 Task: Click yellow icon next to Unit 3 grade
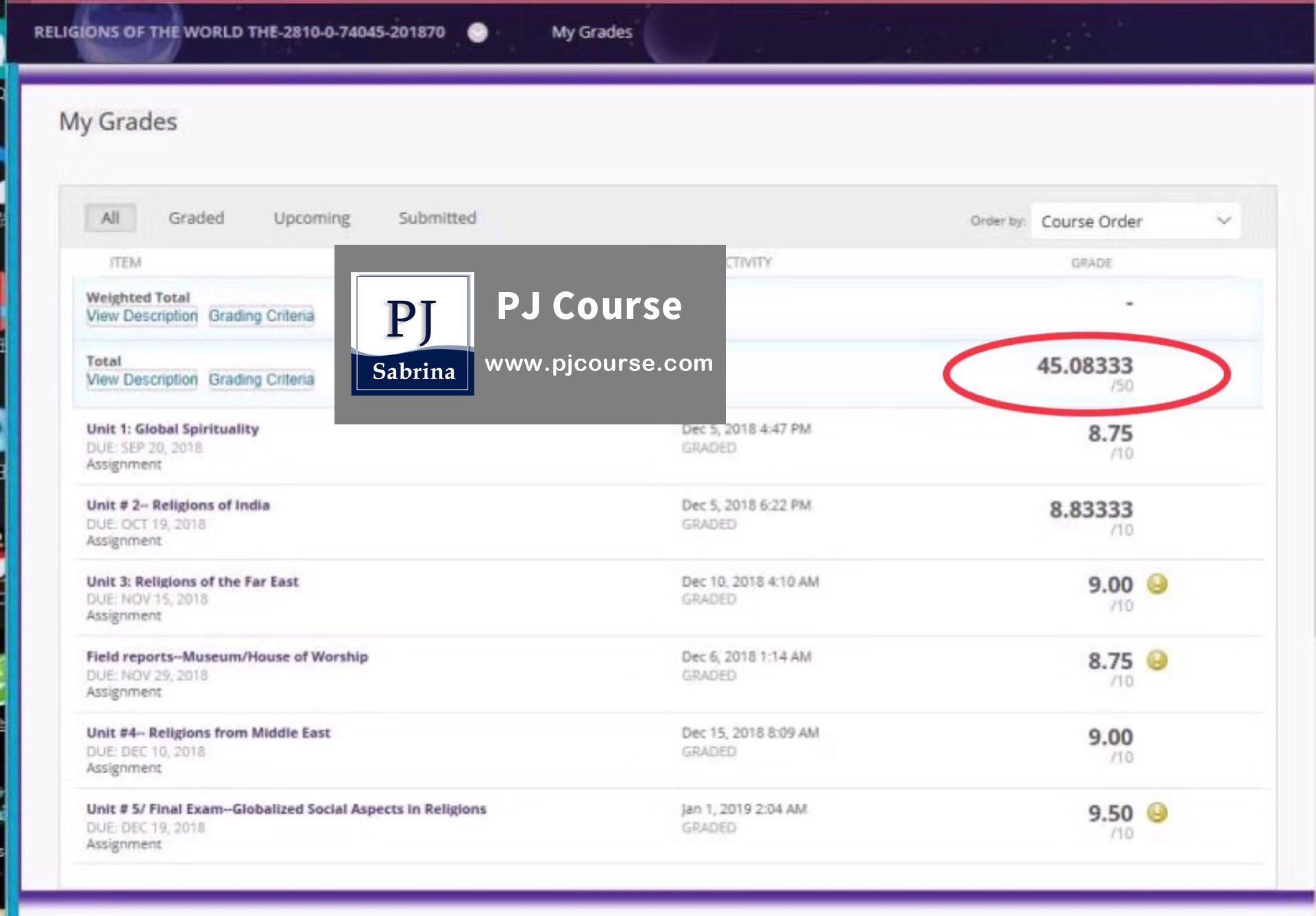coord(1157,583)
